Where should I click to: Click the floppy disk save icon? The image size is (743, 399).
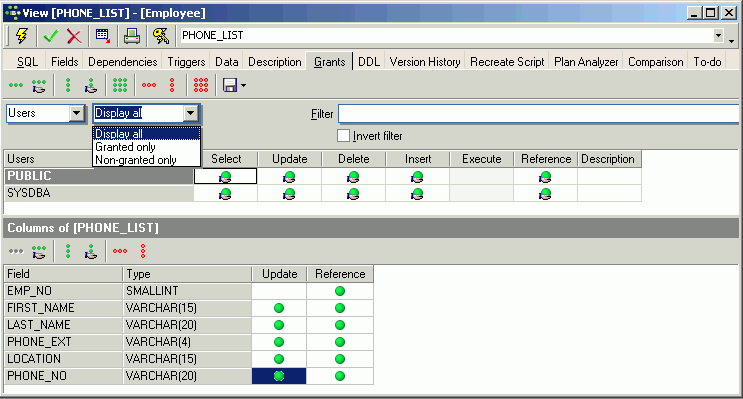(230, 85)
